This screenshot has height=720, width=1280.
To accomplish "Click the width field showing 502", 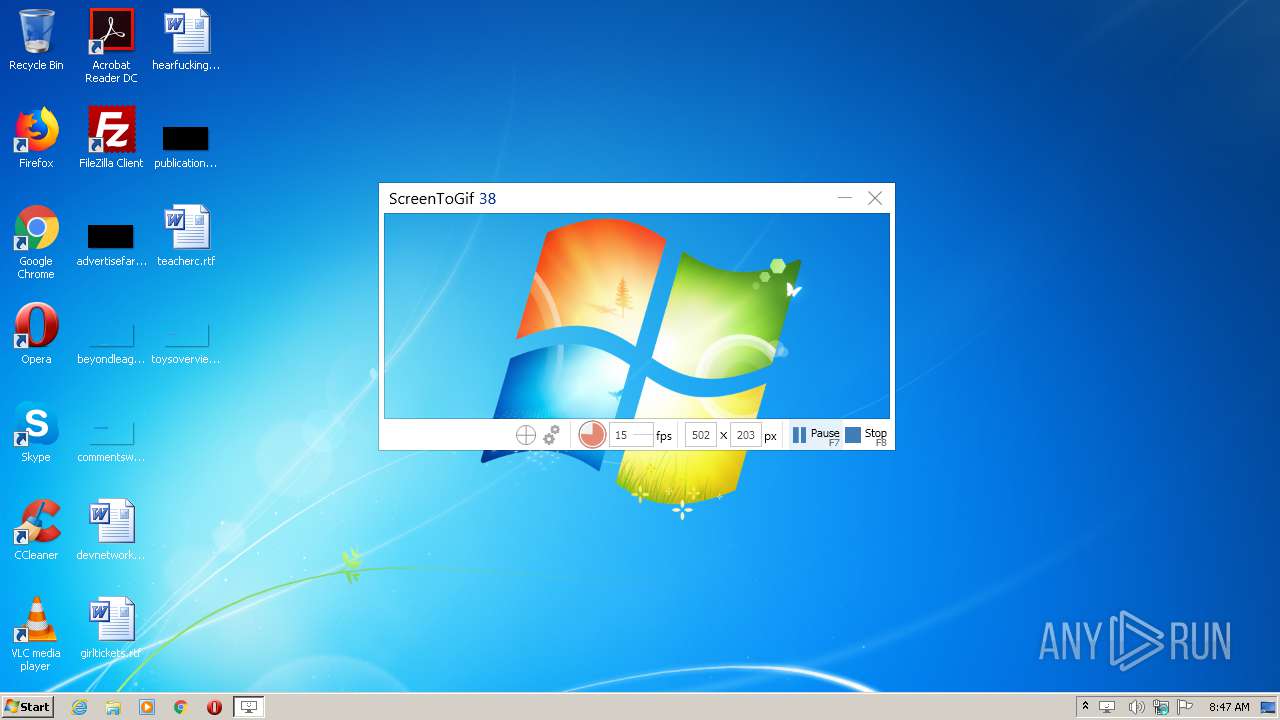I will click(701, 435).
